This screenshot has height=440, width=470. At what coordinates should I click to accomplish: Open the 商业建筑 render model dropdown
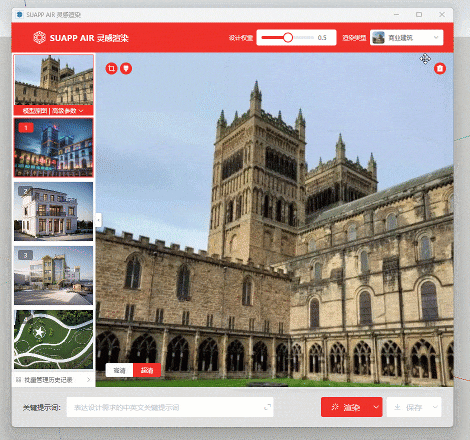pos(406,38)
